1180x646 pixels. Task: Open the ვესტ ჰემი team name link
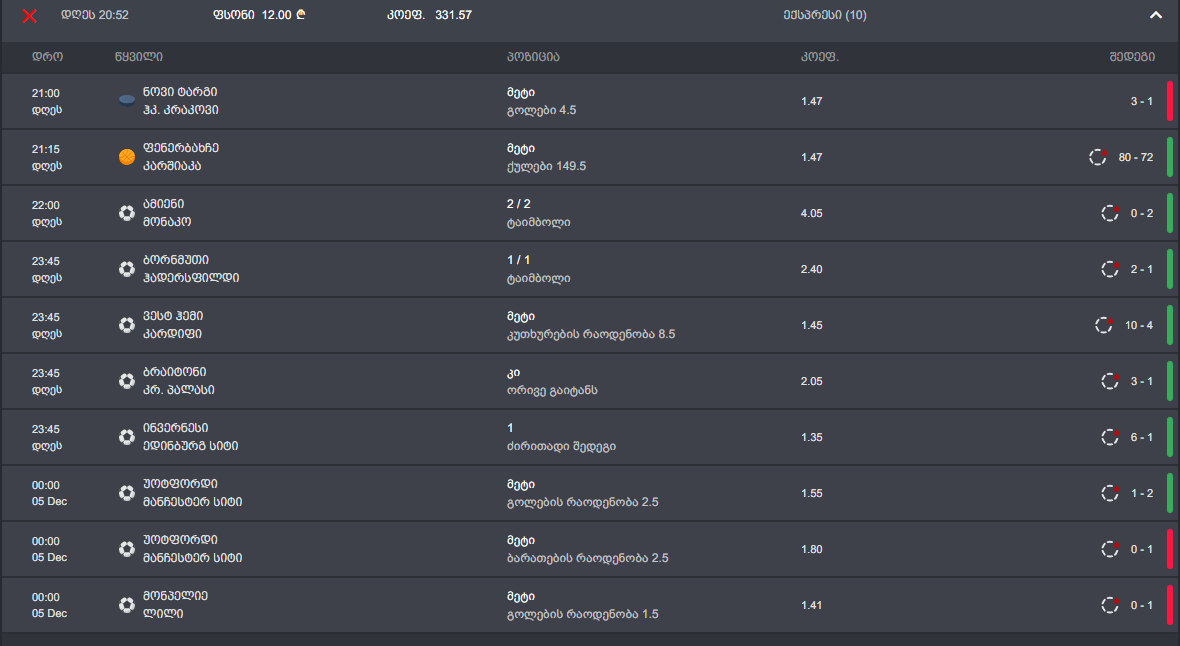173,316
